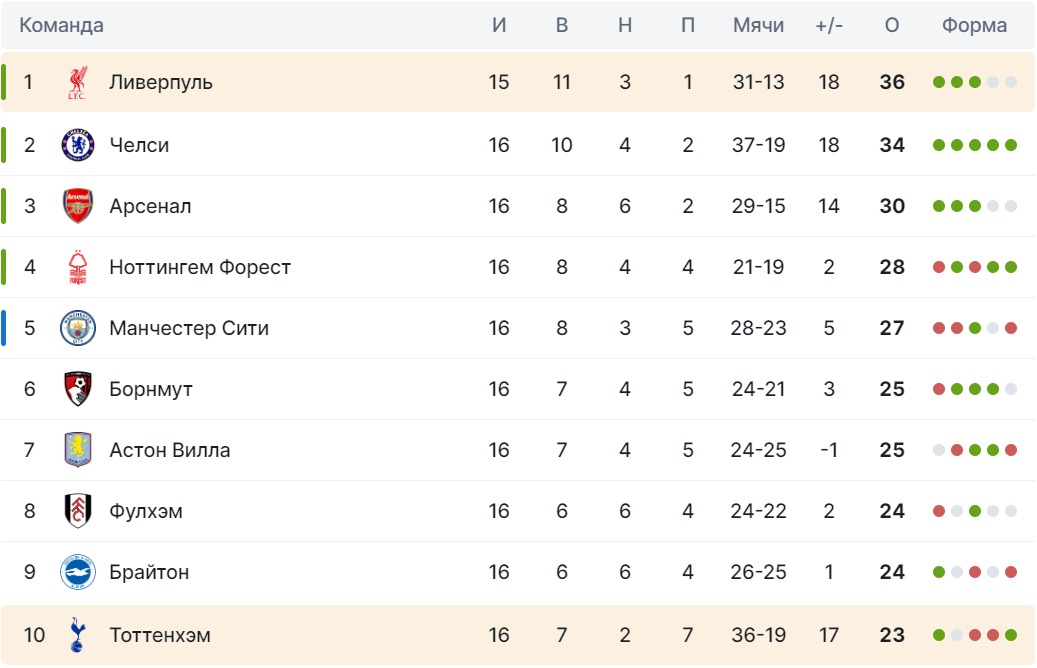Sort table by Мячи column header
The height and width of the screenshot is (668, 1037).
(x=759, y=25)
